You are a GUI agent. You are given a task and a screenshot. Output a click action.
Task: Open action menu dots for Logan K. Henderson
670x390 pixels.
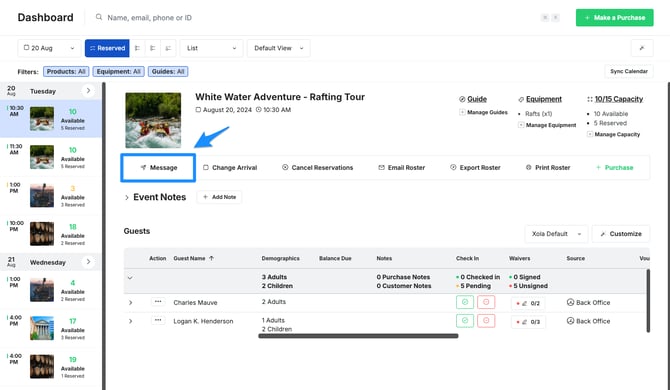coord(158,320)
